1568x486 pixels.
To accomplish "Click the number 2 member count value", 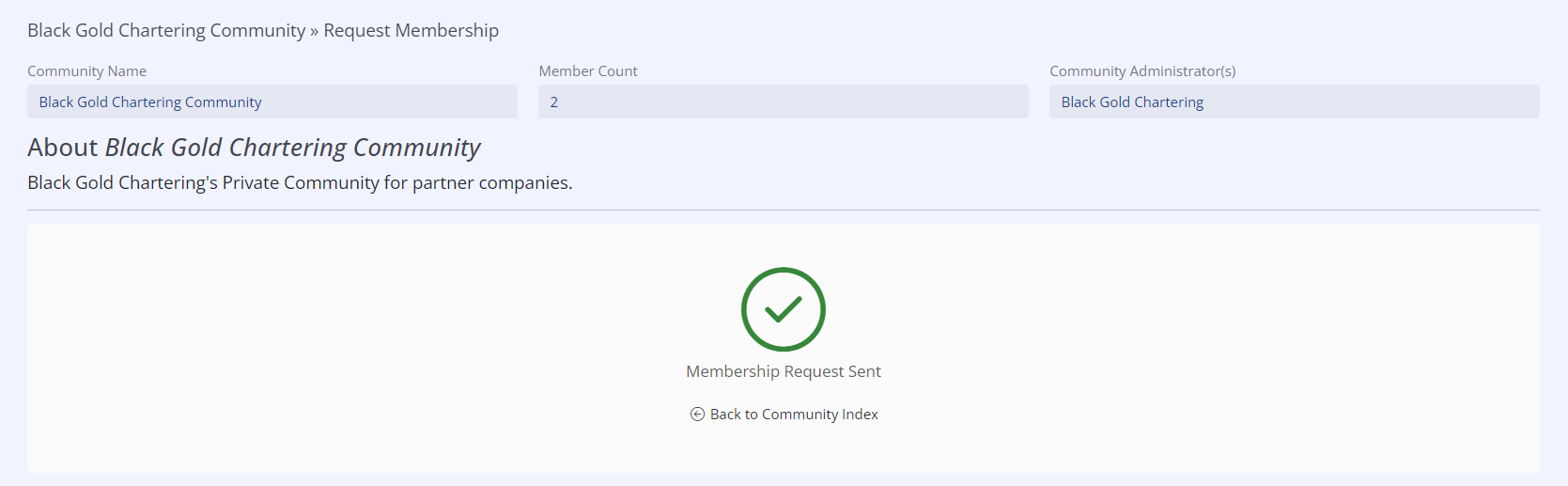I will click(554, 102).
